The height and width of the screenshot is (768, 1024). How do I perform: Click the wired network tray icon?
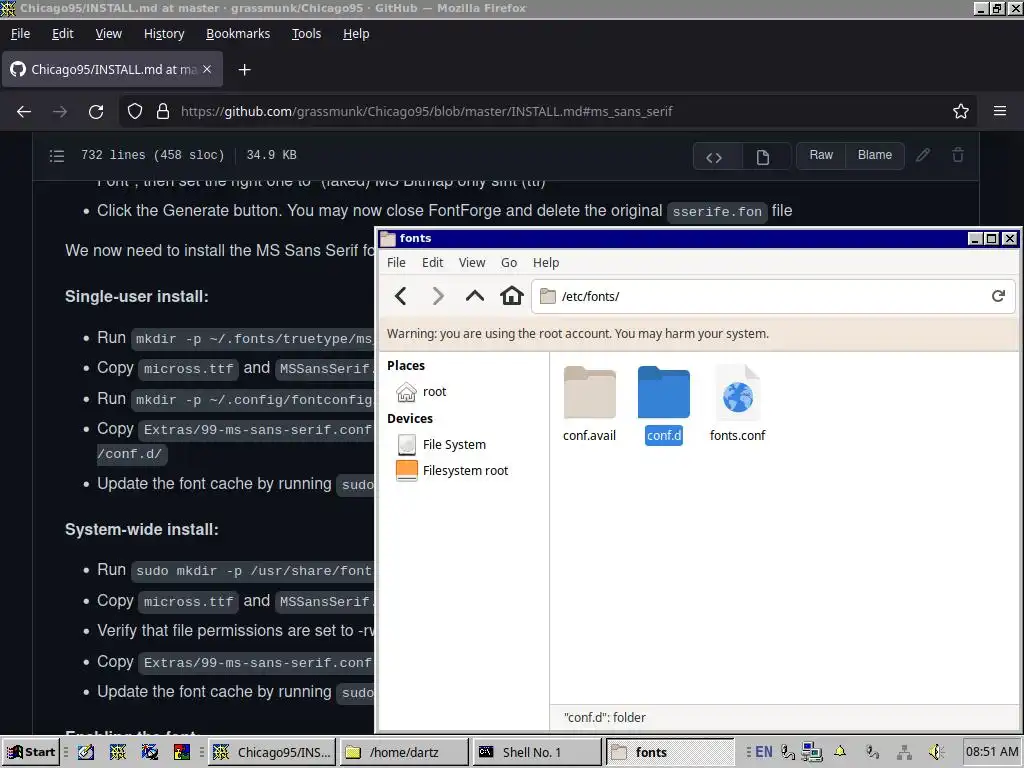pos(904,752)
